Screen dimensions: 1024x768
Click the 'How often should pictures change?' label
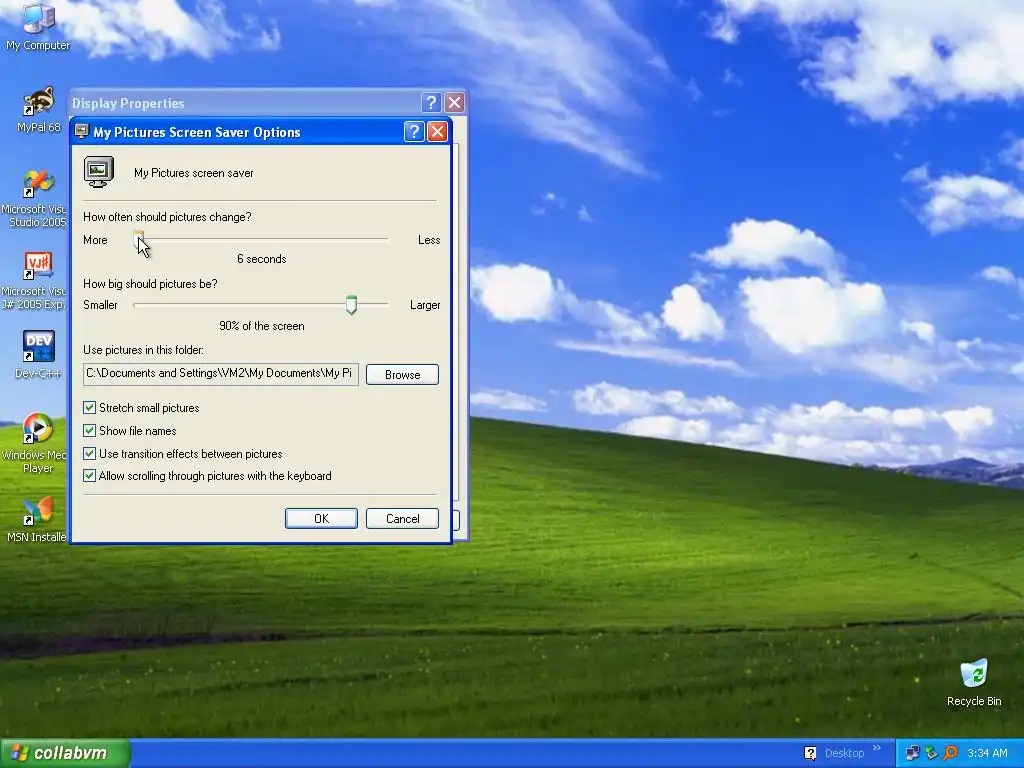pyautogui.click(x=167, y=217)
